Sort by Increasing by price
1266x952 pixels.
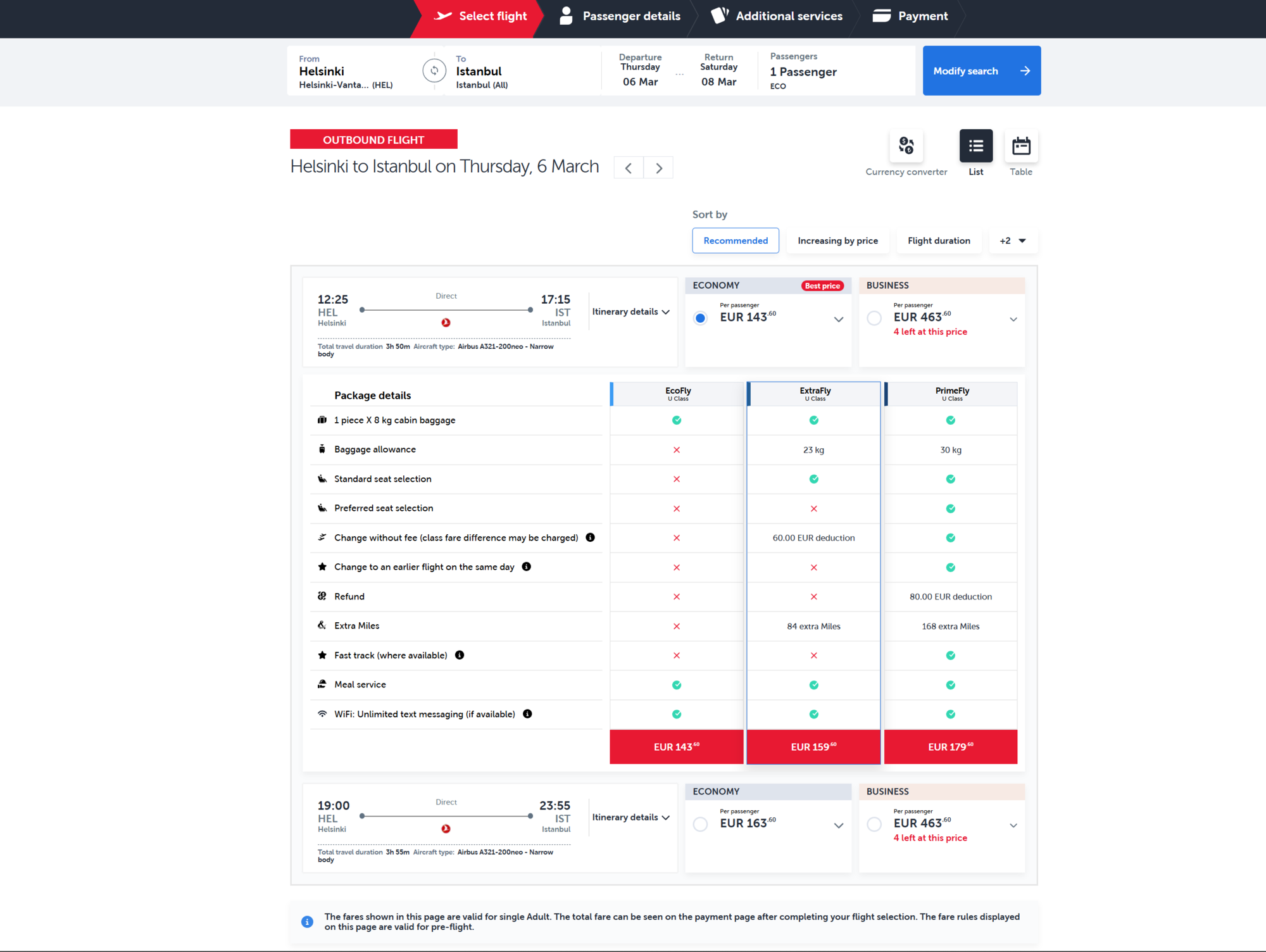click(837, 241)
